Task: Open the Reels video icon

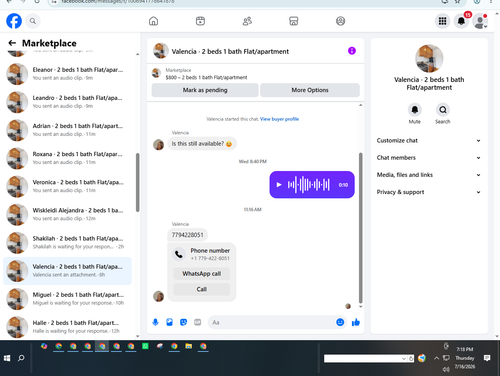Action: (200, 21)
